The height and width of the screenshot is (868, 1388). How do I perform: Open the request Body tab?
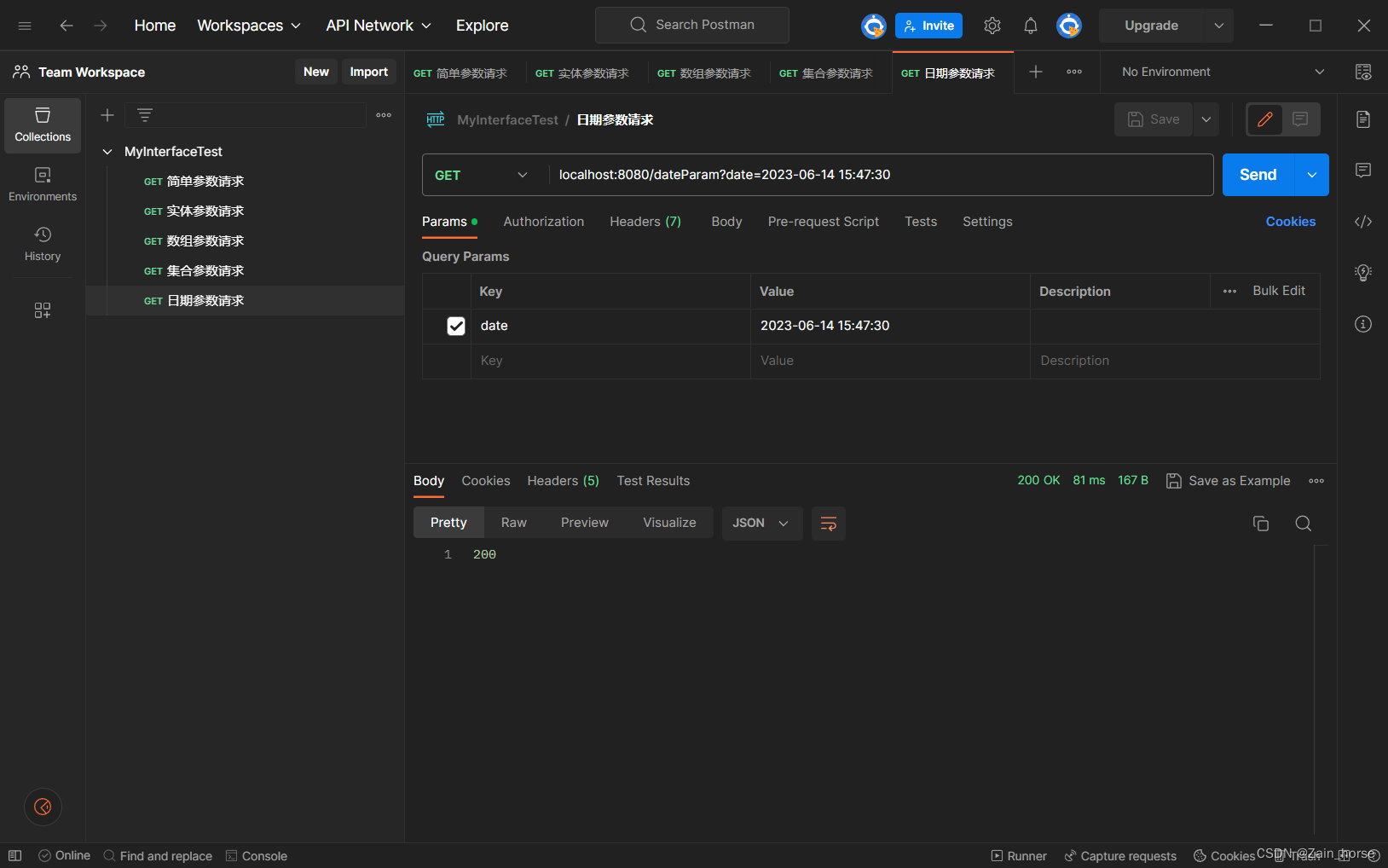point(726,222)
